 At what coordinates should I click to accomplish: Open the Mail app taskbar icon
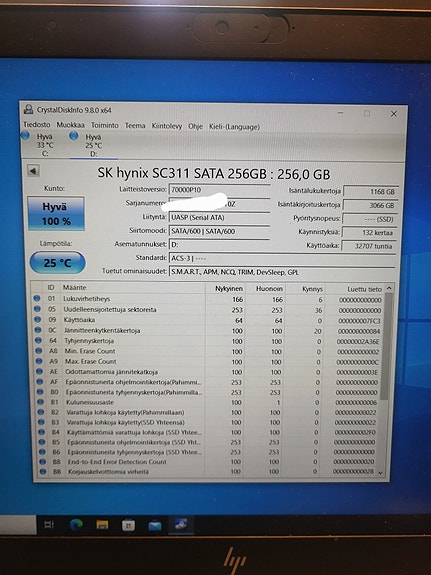(155, 526)
